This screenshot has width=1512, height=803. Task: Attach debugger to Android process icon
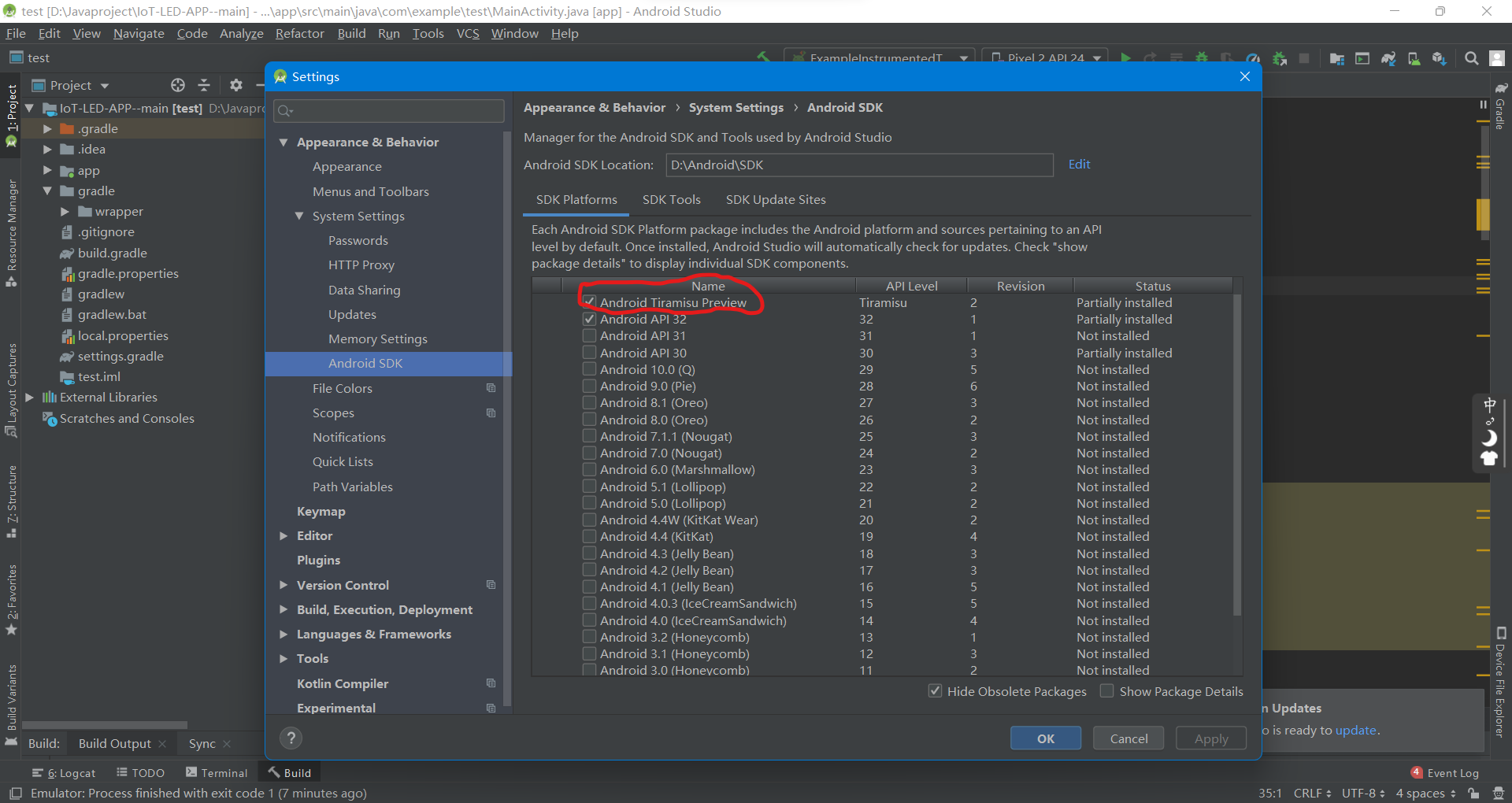pyautogui.click(x=1280, y=58)
